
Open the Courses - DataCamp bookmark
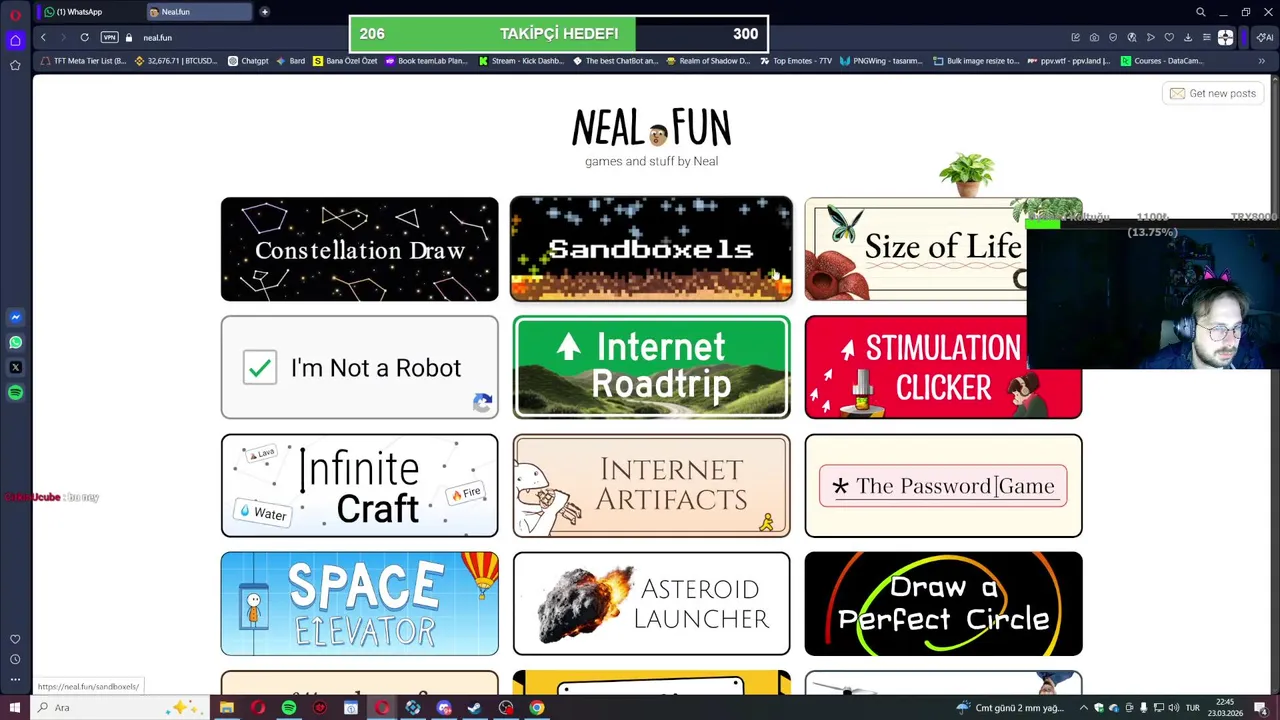[x=1161, y=61]
